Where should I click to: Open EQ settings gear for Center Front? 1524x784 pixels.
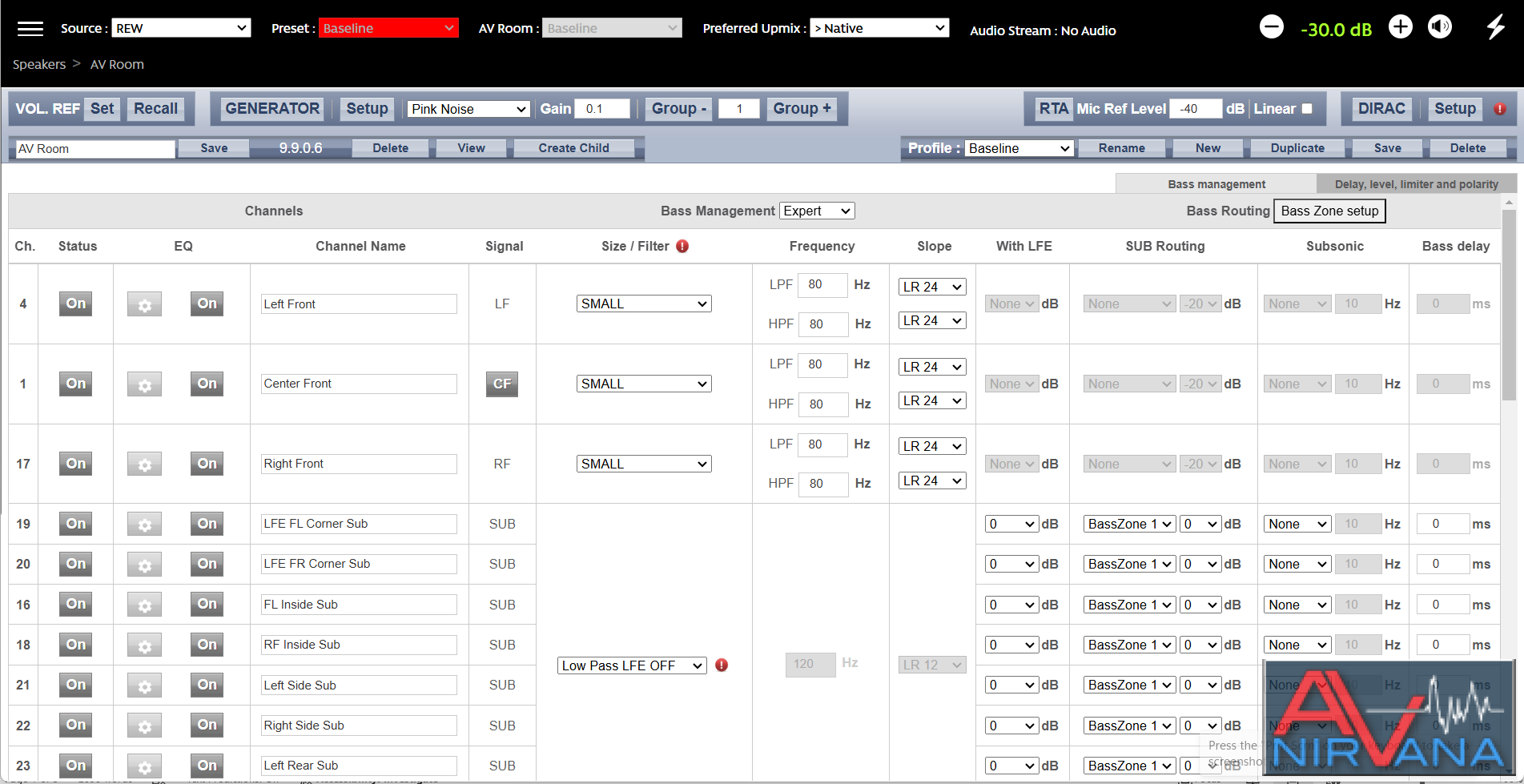coord(144,384)
